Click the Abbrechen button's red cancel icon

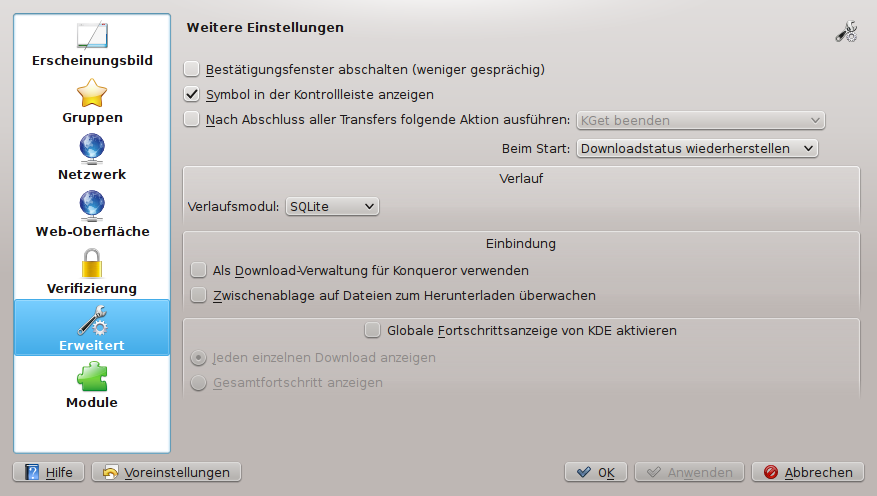(771, 473)
